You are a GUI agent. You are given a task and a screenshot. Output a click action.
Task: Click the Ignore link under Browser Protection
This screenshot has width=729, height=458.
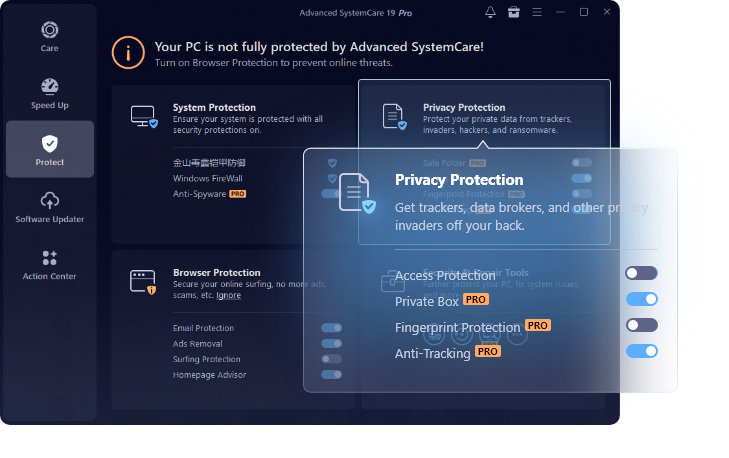pyautogui.click(x=228, y=295)
